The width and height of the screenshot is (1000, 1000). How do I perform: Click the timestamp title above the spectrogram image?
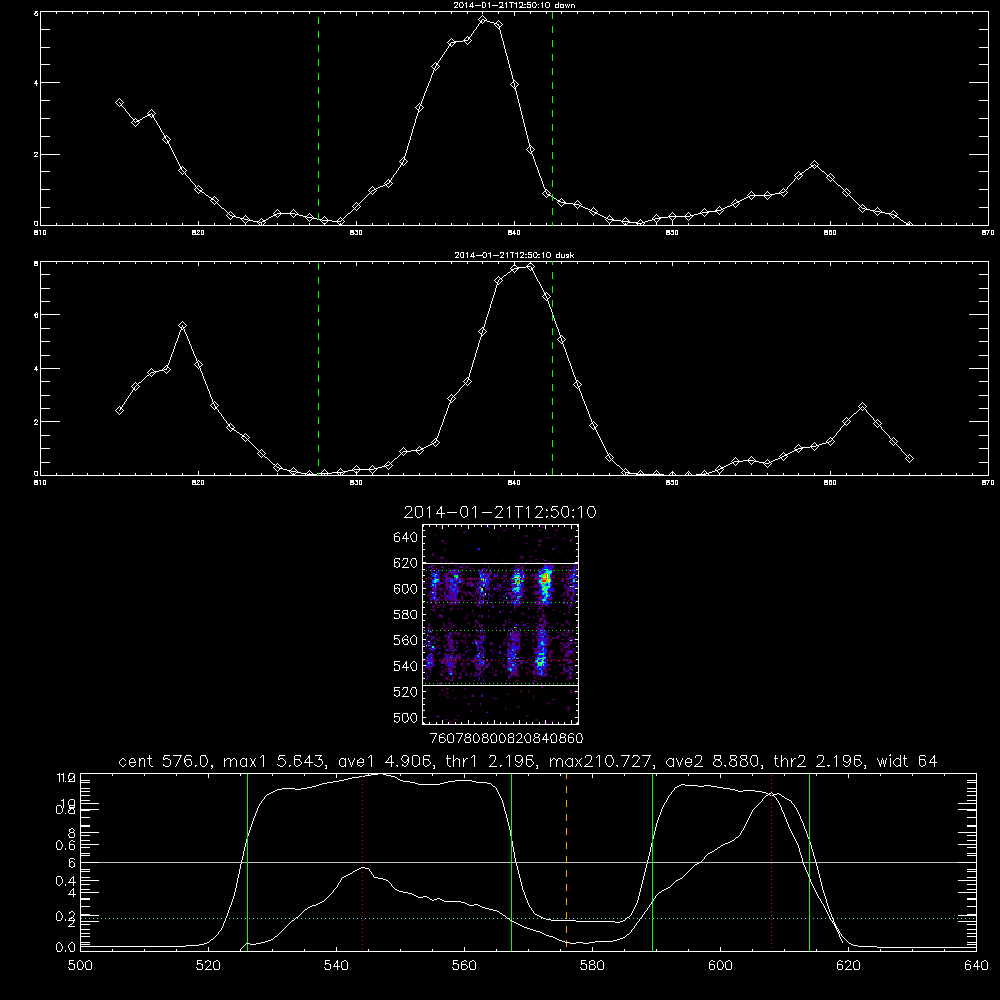coord(500,512)
